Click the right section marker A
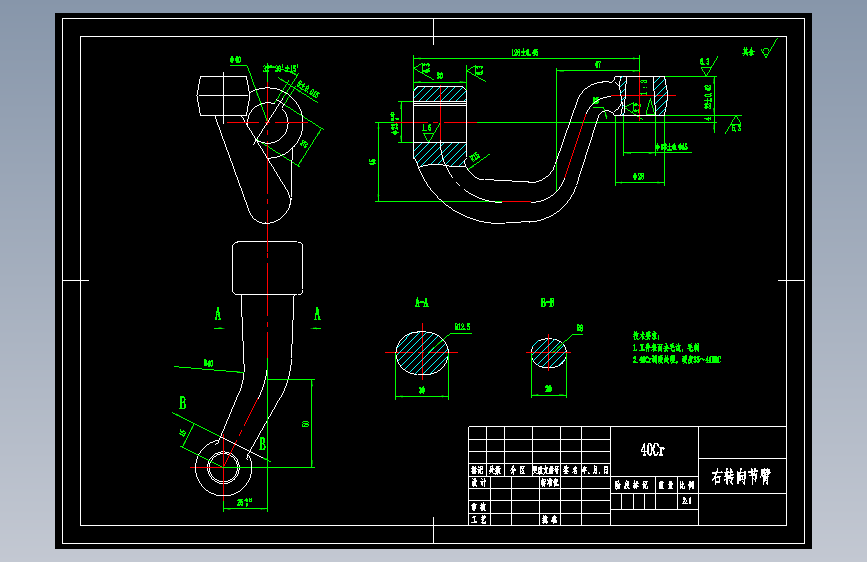Viewport: 867px width, 562px height. click(317, 314)
